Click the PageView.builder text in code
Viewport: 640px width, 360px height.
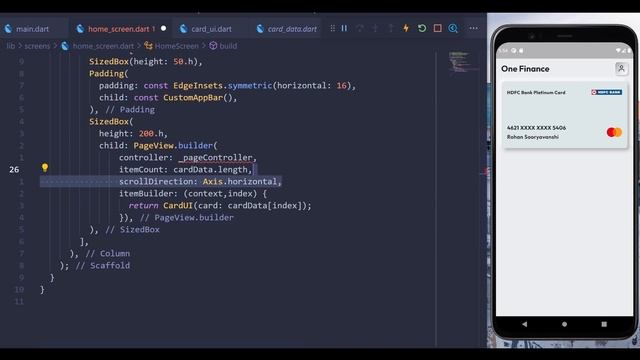173,146
